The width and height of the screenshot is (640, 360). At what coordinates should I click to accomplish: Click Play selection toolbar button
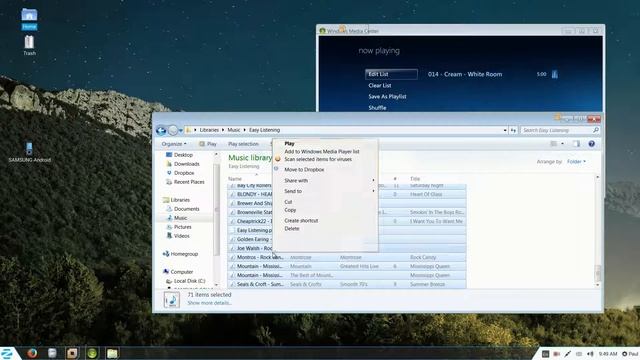tap(243, 144)
